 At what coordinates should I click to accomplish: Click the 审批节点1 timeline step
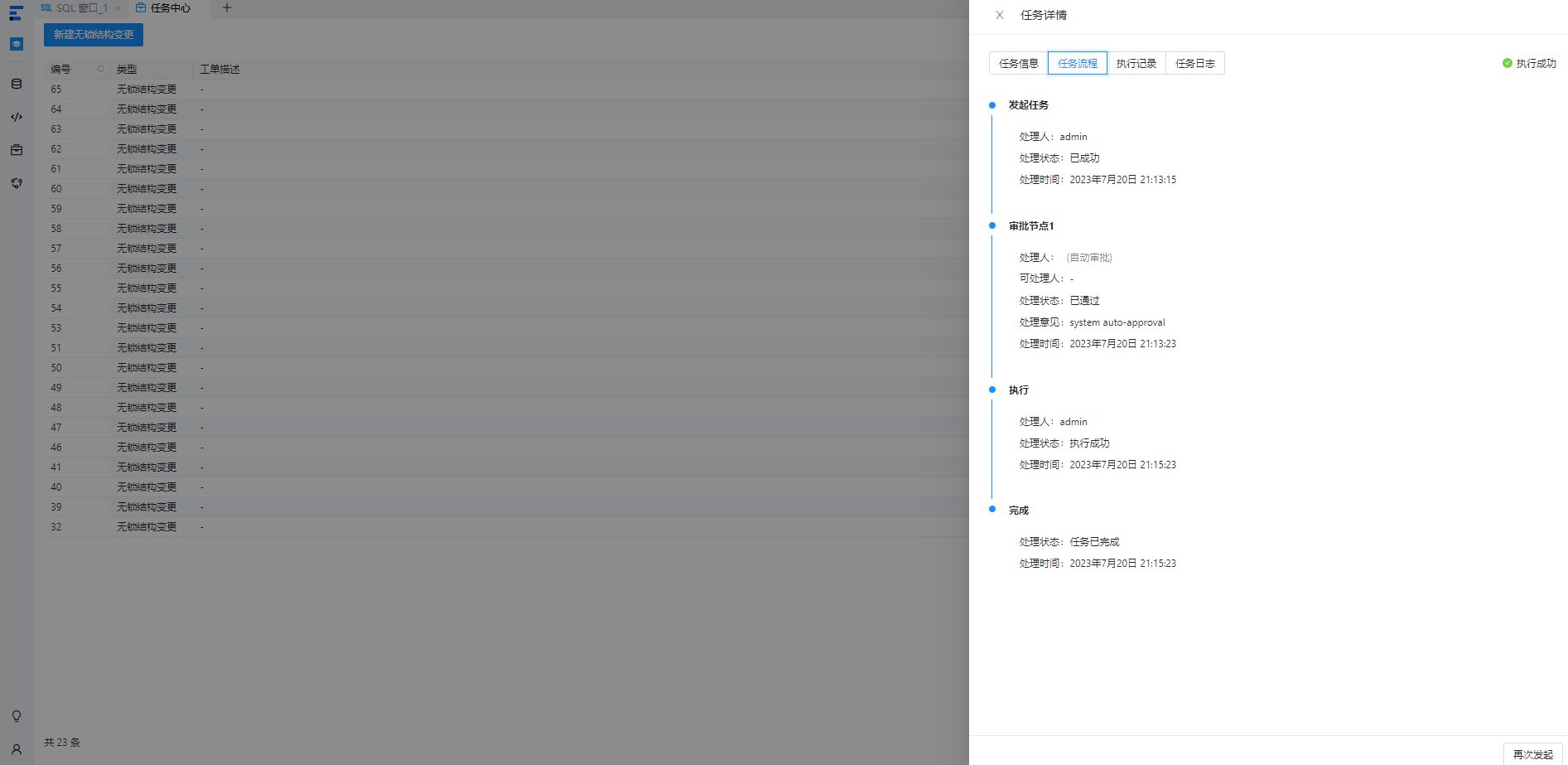1031,226
